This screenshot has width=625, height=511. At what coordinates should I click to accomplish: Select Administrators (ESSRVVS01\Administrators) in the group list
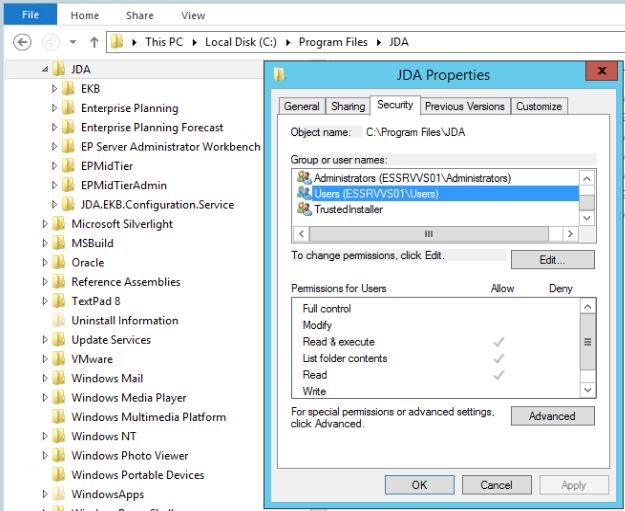click(436, 178)
